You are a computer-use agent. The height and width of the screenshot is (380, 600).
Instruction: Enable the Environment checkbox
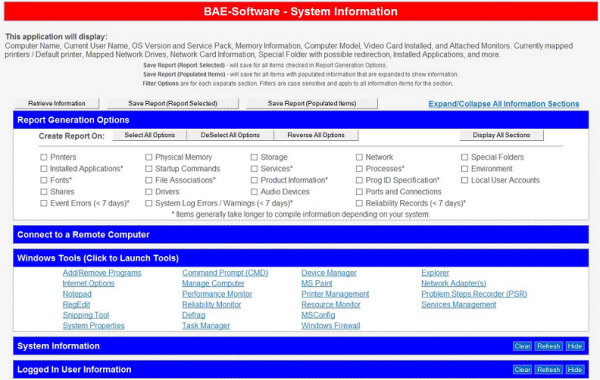[x=464, y=169]
